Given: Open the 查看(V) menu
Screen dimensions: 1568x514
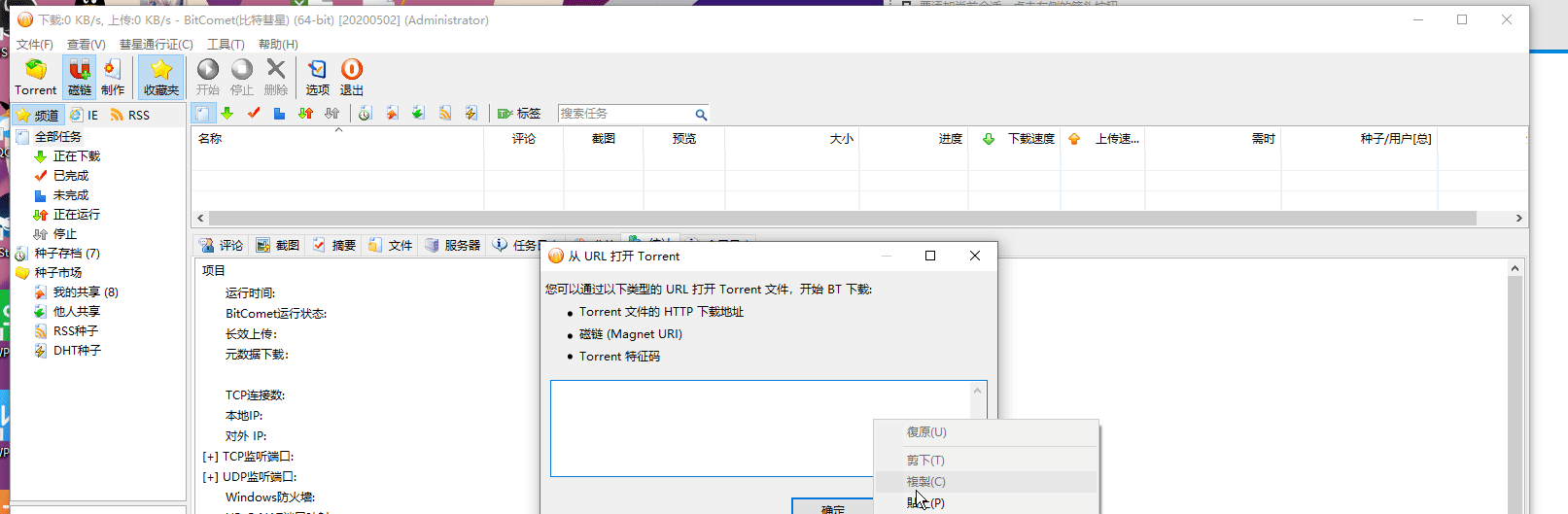Looking at the screenshot, I should point(87,44).
